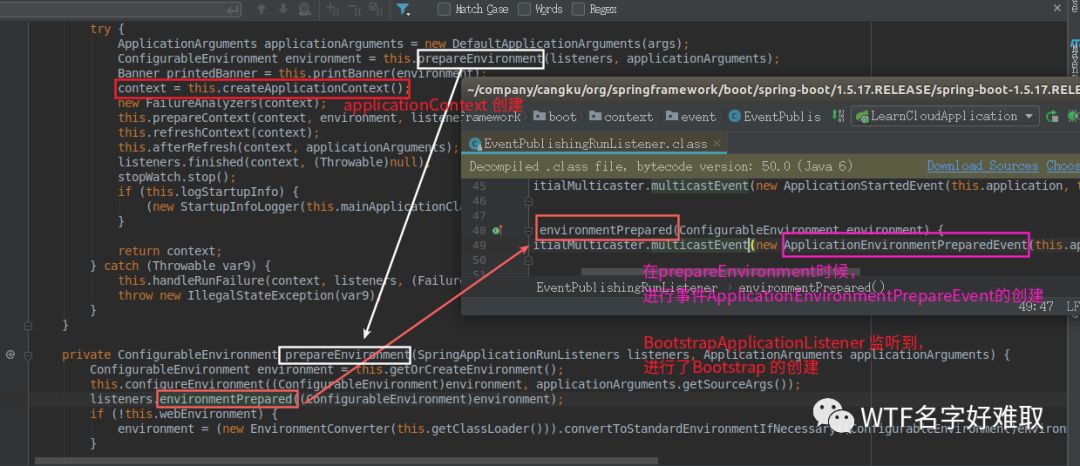Click fold end marker above prepareEnvironment method
The width and height of the screenshot is (1080, 466).
[x=28, y=325]
